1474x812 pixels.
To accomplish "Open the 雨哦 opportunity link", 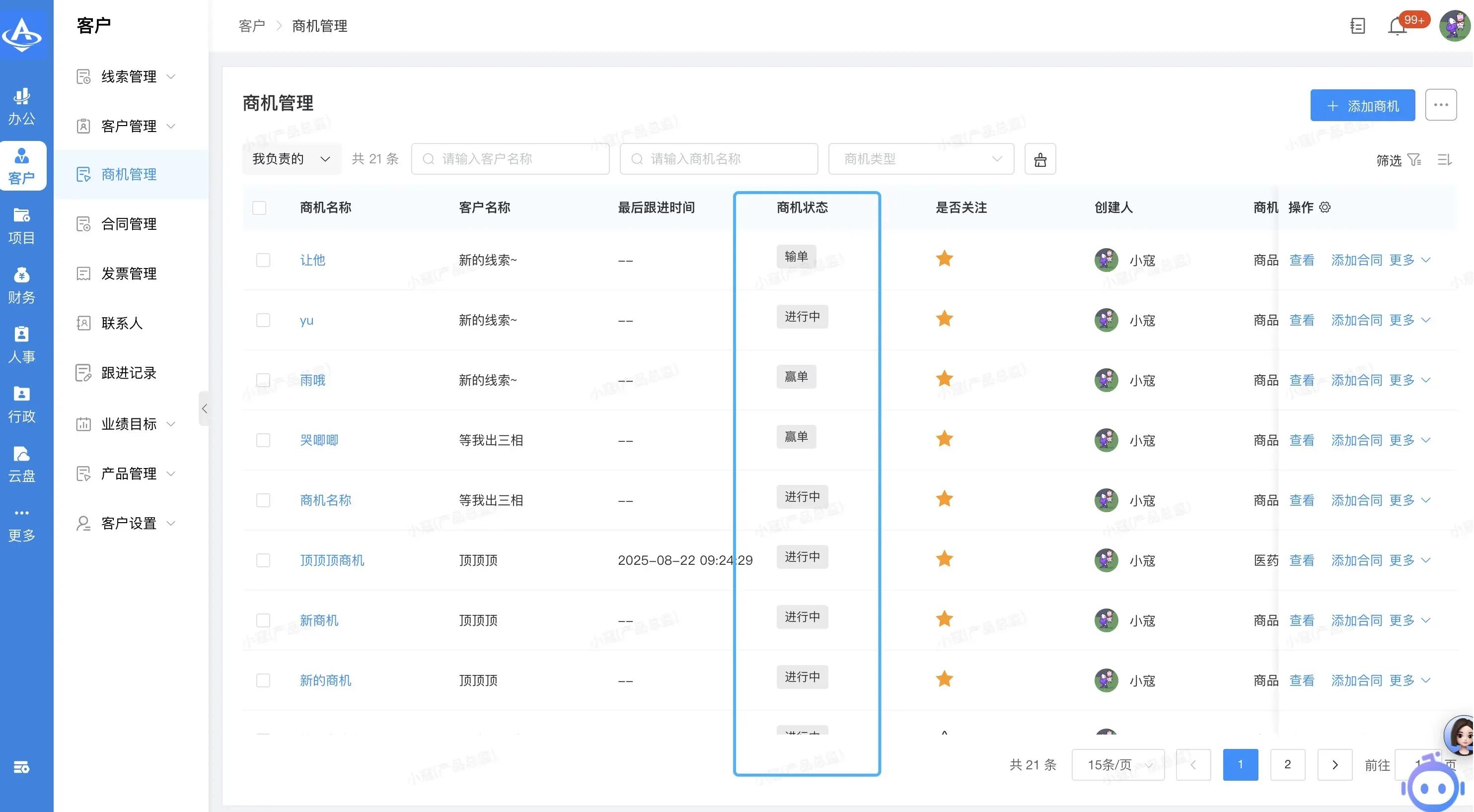I will (312, 380).
